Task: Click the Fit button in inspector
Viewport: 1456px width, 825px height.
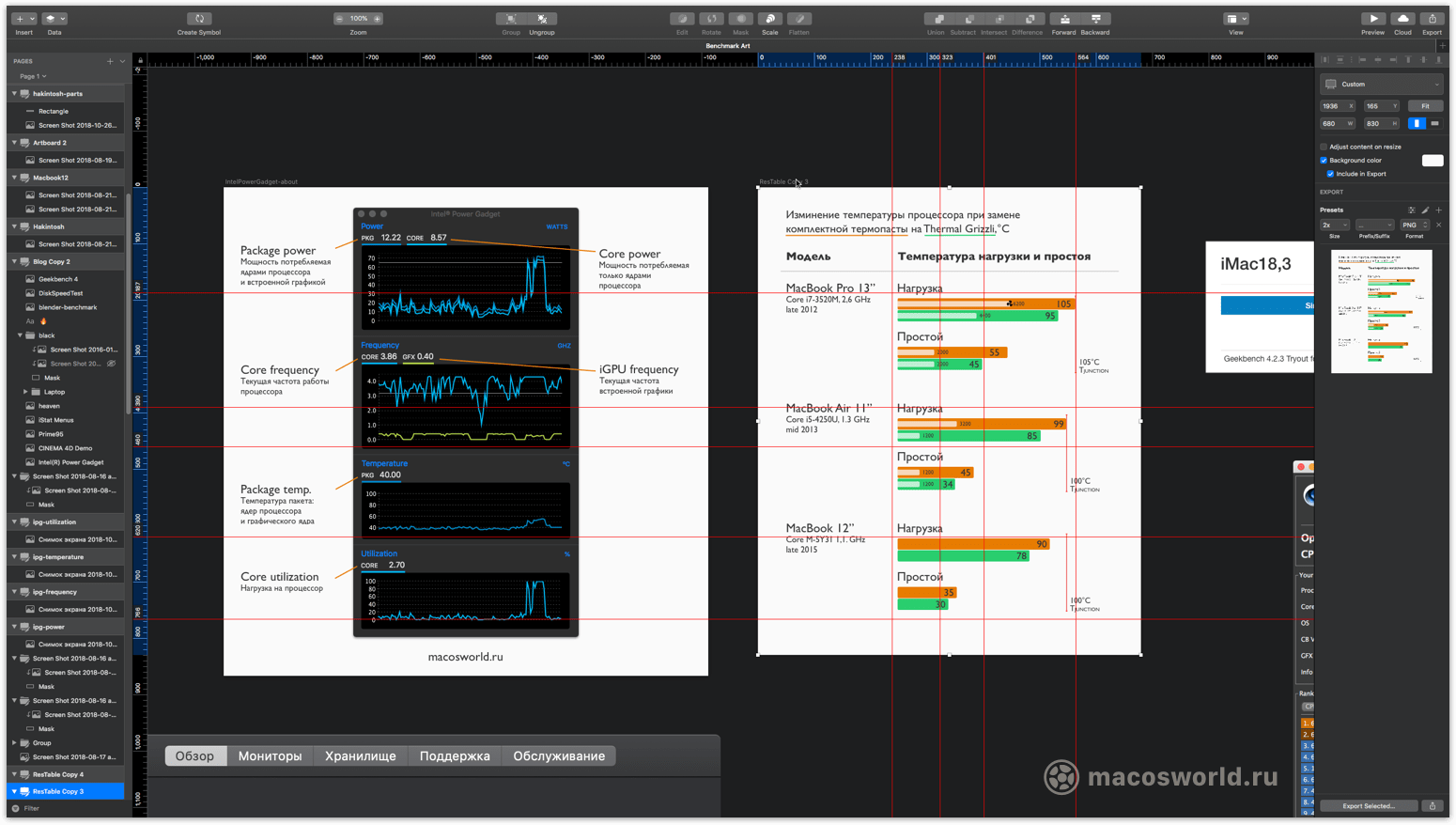Action: coord(1425,106)
